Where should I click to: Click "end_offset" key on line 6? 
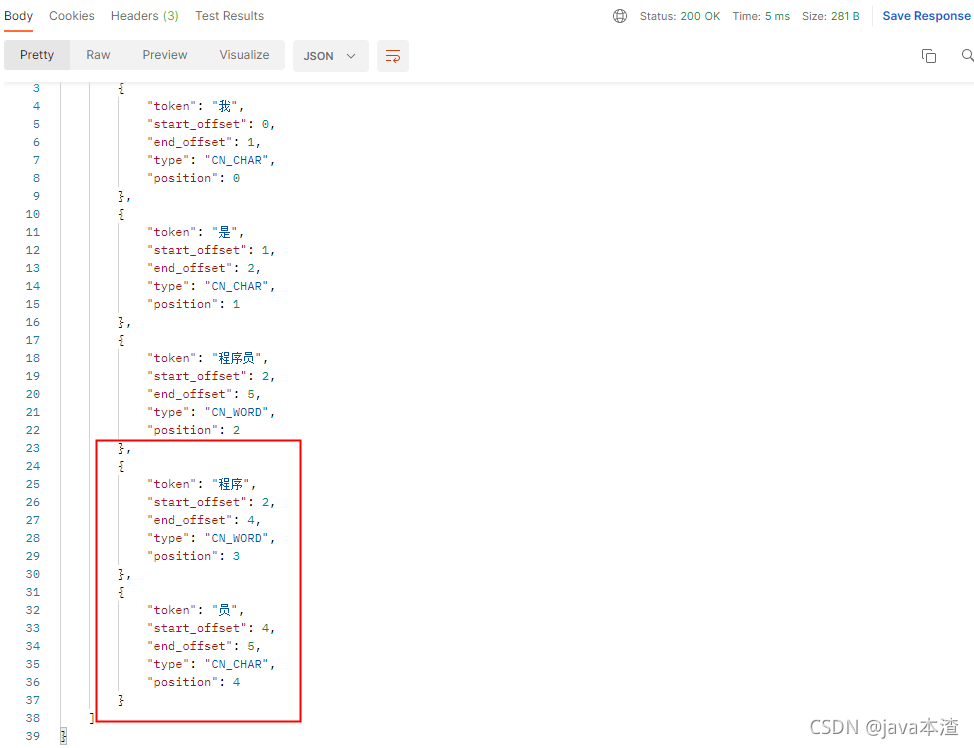[189, 142]
